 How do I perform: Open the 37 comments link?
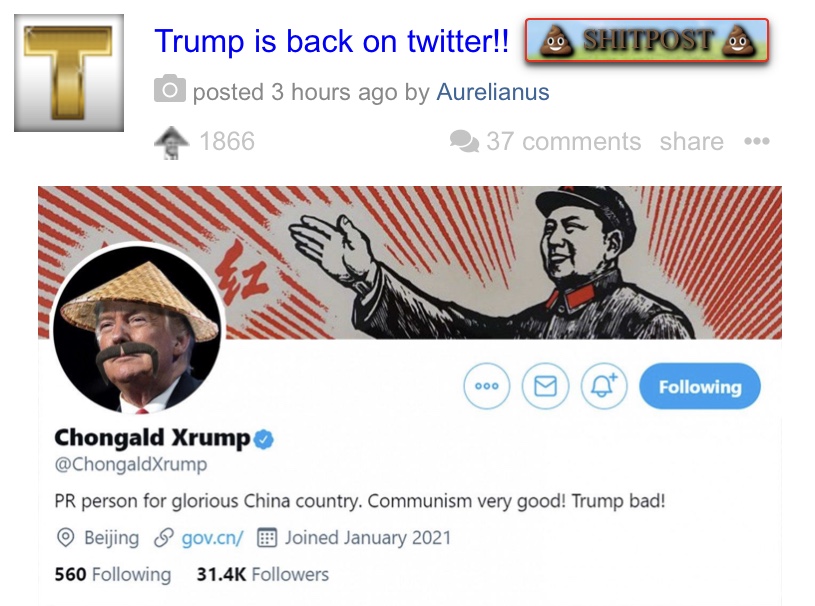[x=563, y=141]
